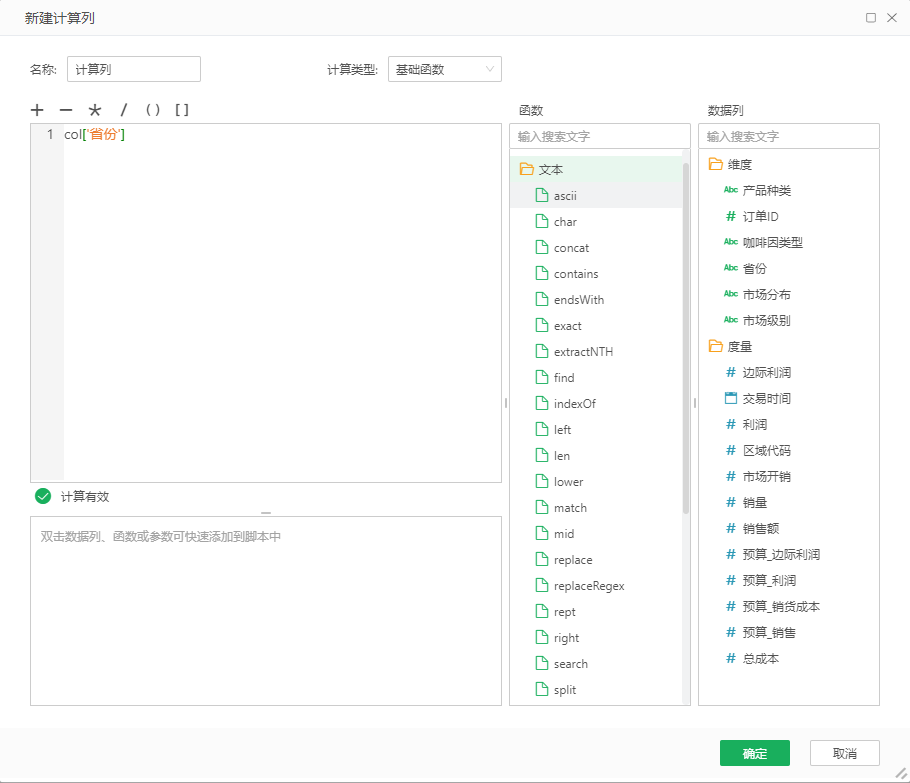Collapse the 维度 folder
910x783 pixels.
click(x=716, y=165)
